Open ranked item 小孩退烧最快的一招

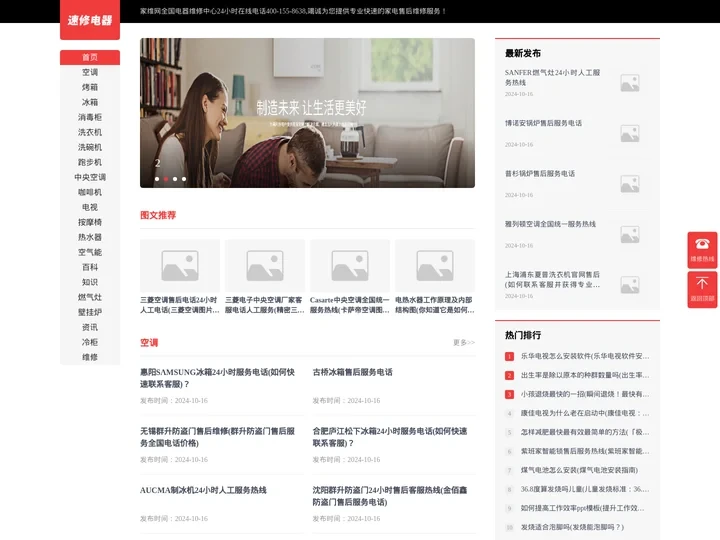point(585,394)
